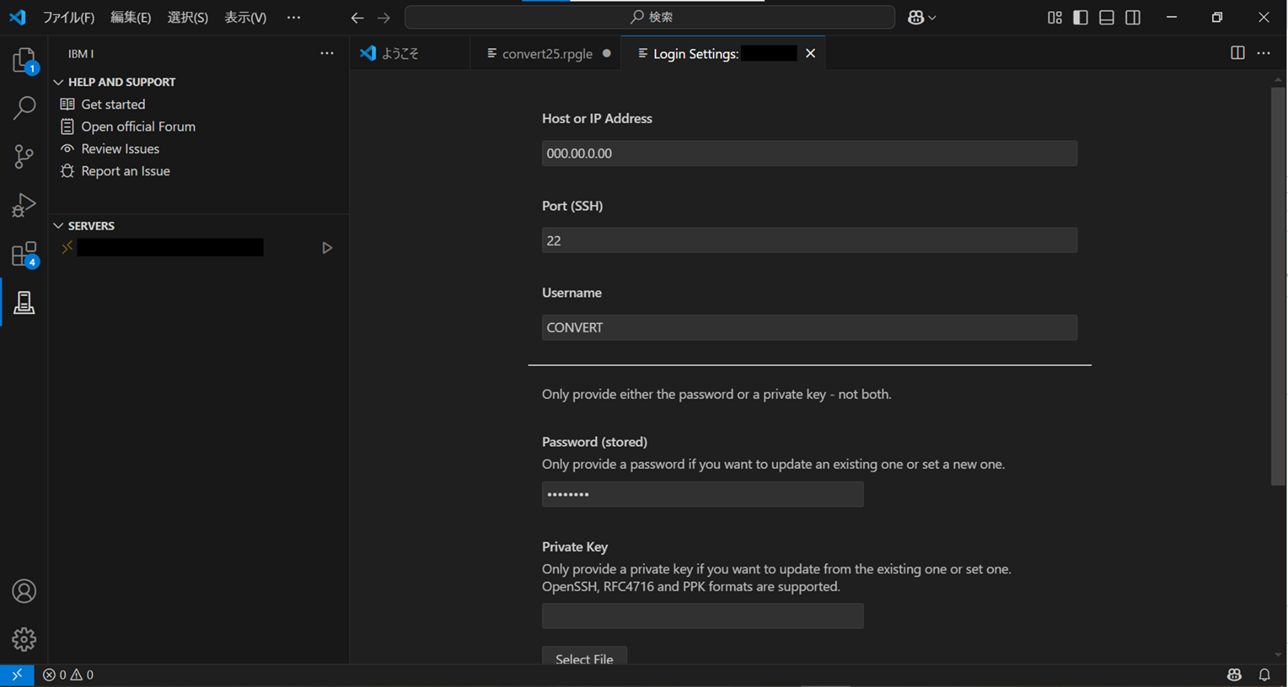Open IBM i panel More Actions ellipsis
This screenshot has height=687, width=1288.
click(x=327, y=53)
